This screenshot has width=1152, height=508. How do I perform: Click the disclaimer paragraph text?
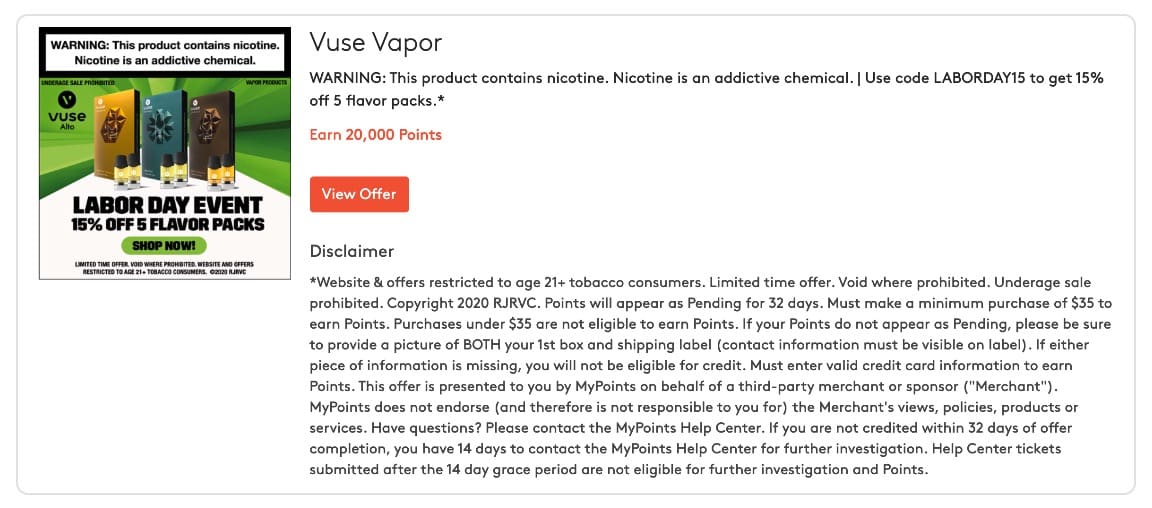click(710, 375)
